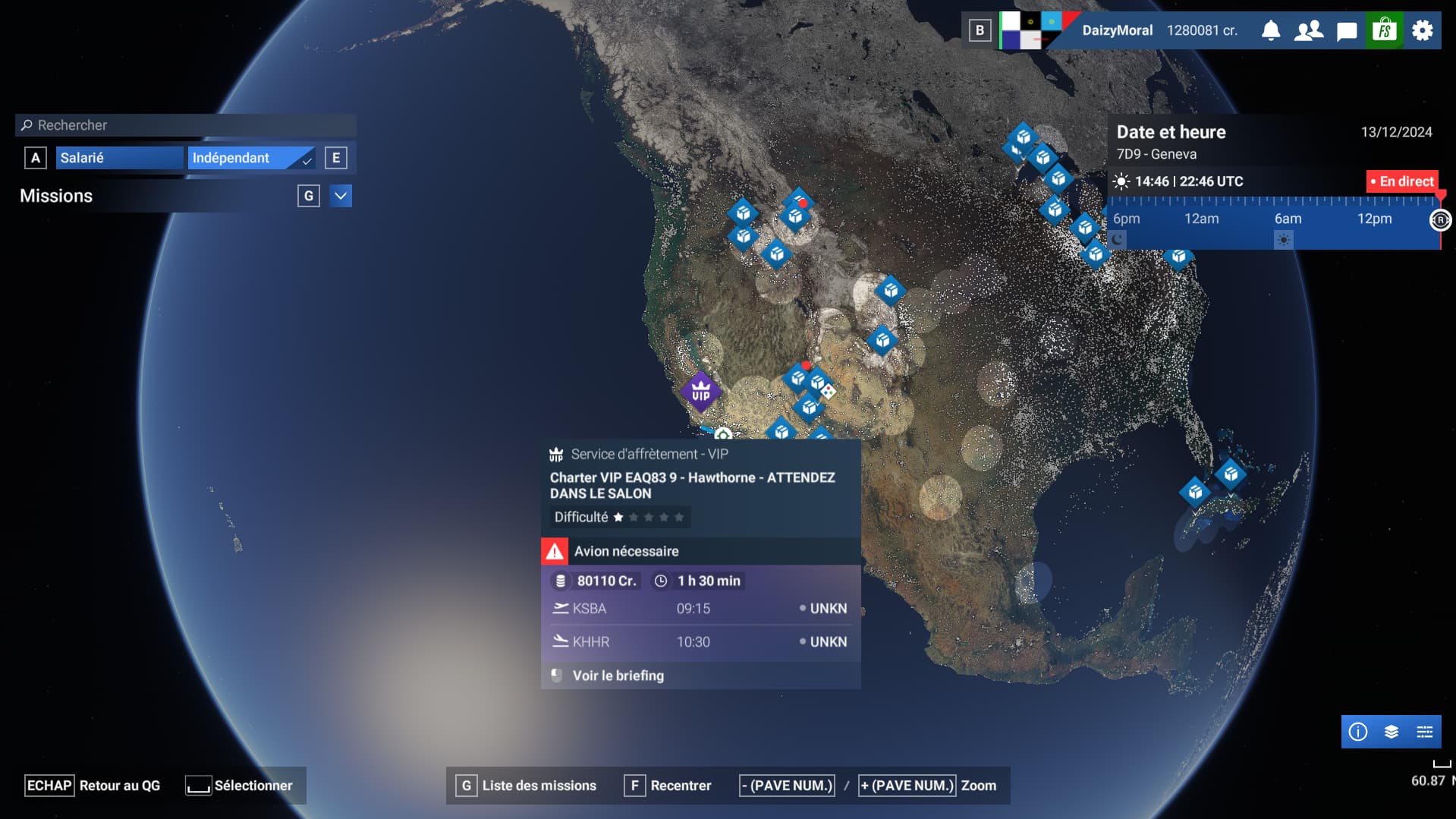Select the cargo marker near Cuba
Screen dimensions: 1456x819
click(1195, 492)
